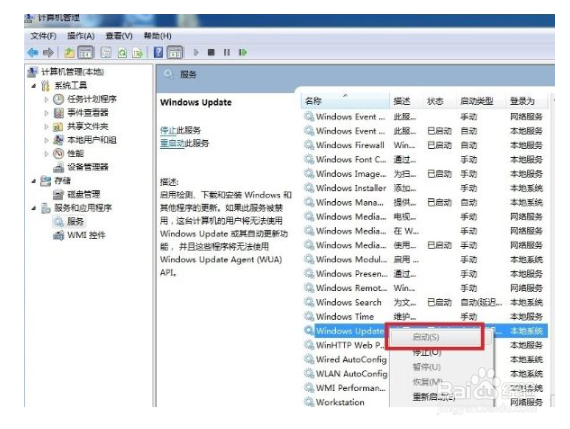Screen dimensions: 570x429
Task: Click the 重启动 this service link
Action: (x=172, y=143)
